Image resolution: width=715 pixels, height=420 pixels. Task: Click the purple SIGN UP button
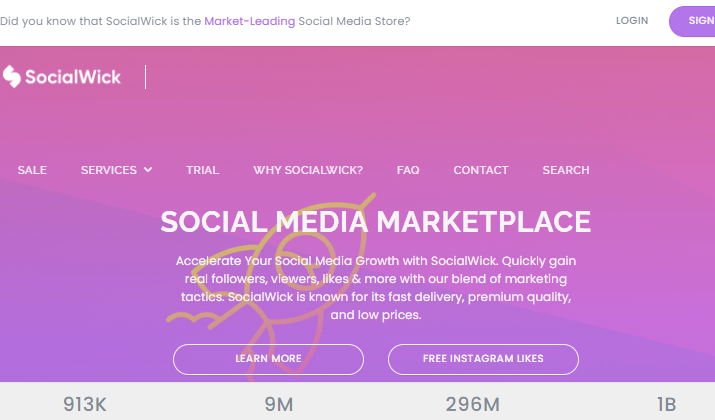coord(692,21)
